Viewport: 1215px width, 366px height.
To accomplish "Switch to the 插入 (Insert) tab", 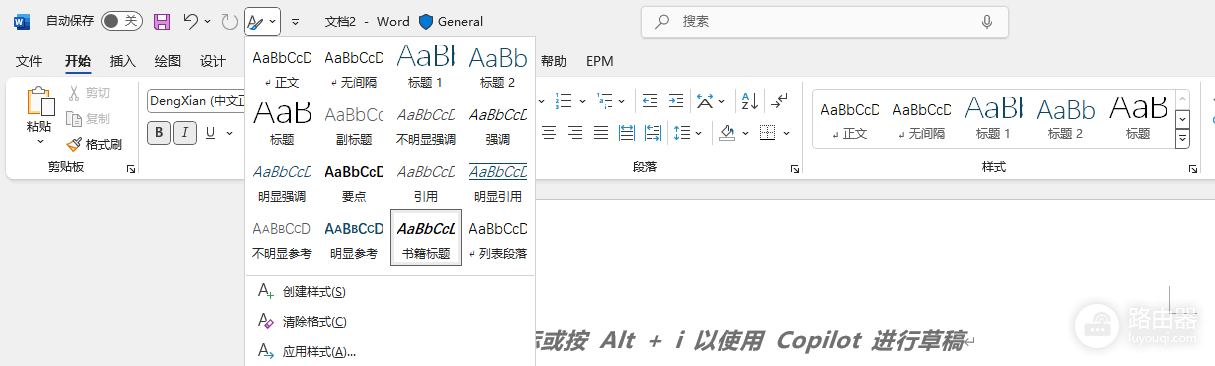I will [122, 61].
